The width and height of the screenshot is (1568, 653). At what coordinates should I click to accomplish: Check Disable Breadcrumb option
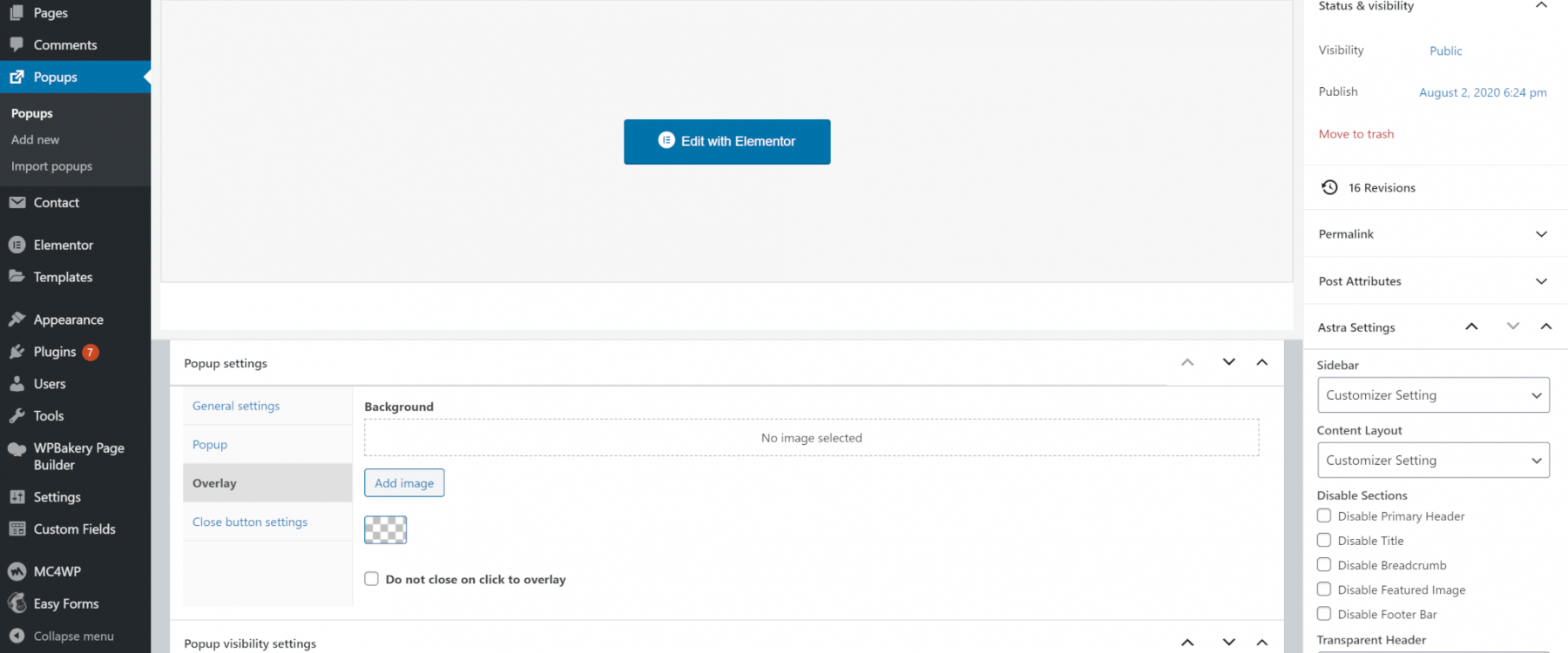(x=1324, y=564)
